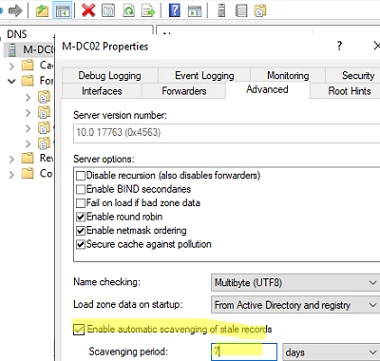Click the Reverse Lookup folder icon

[28, 158]
